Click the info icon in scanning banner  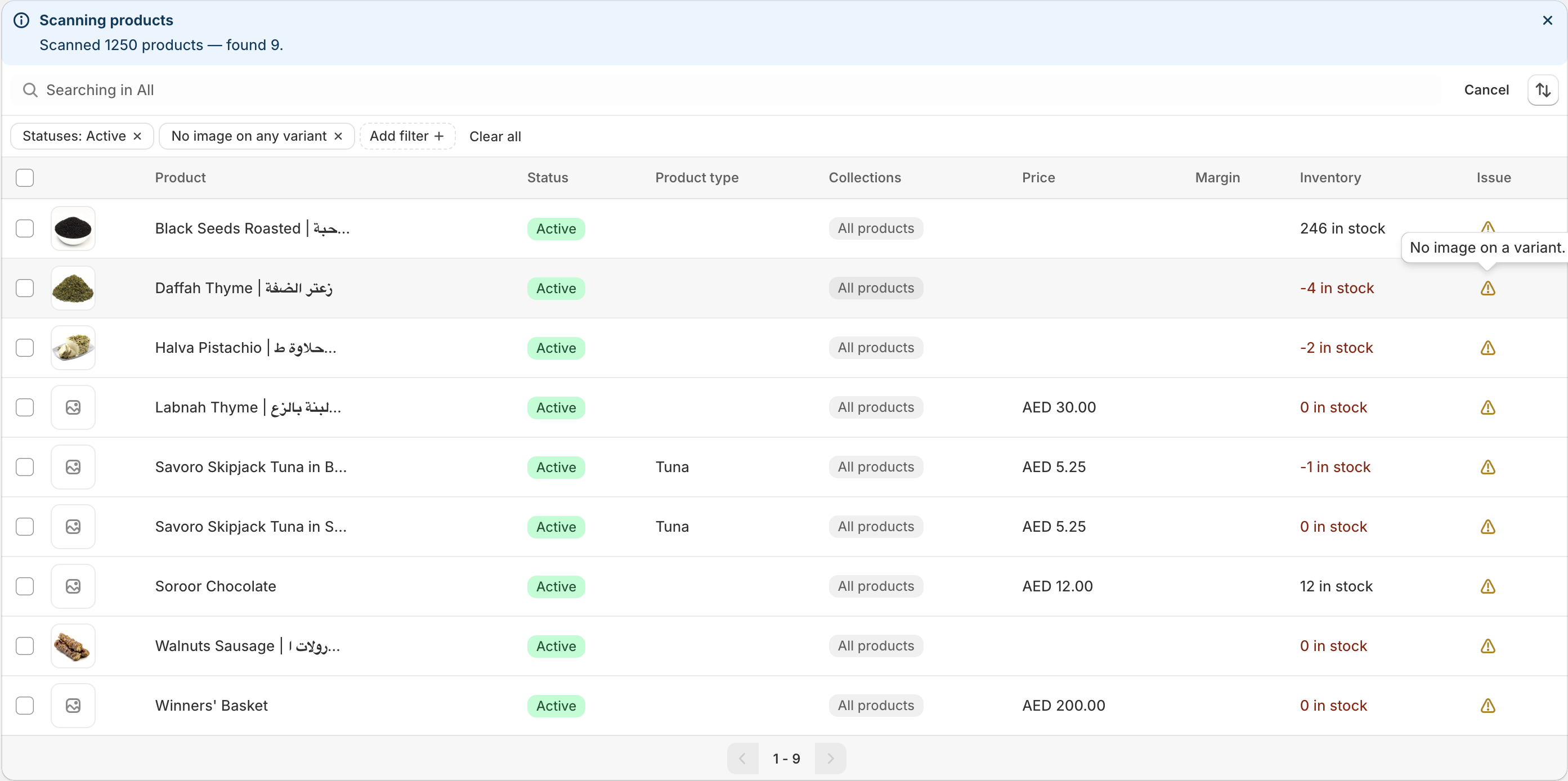21,21
